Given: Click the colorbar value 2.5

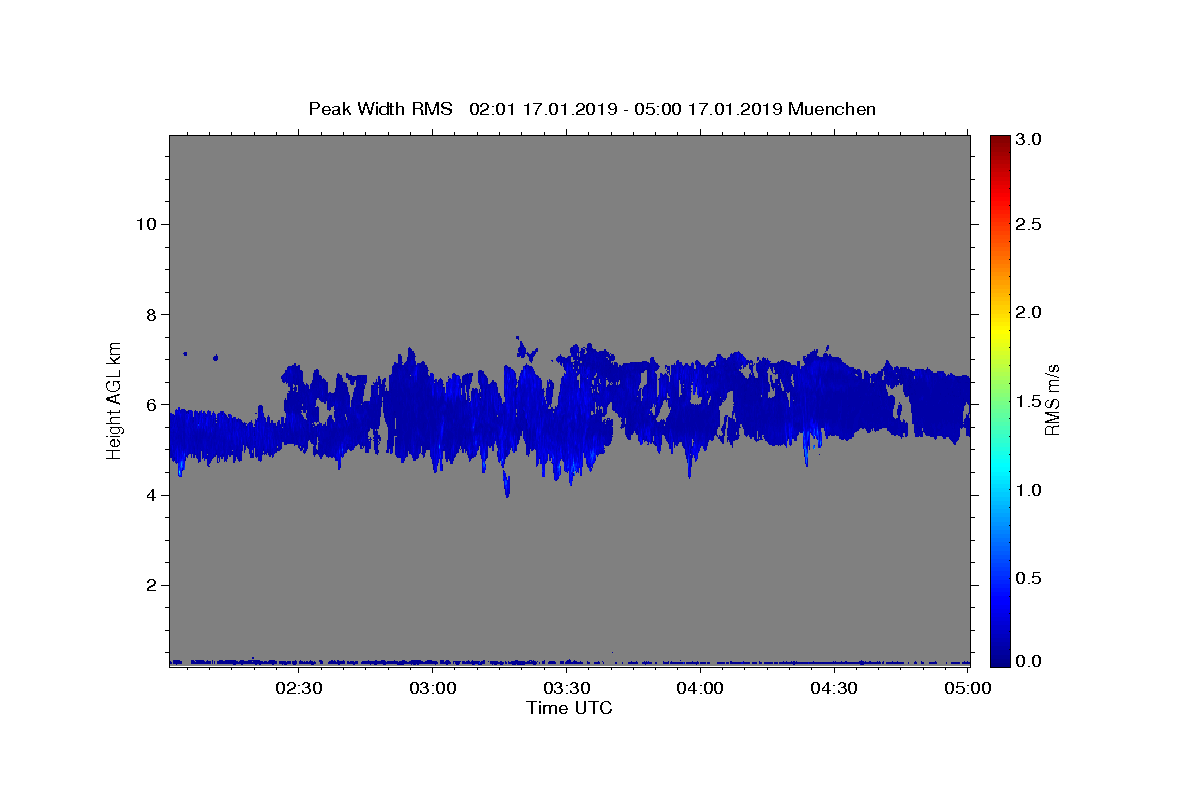Looking at the screenshot, I should coord(1030,224).
